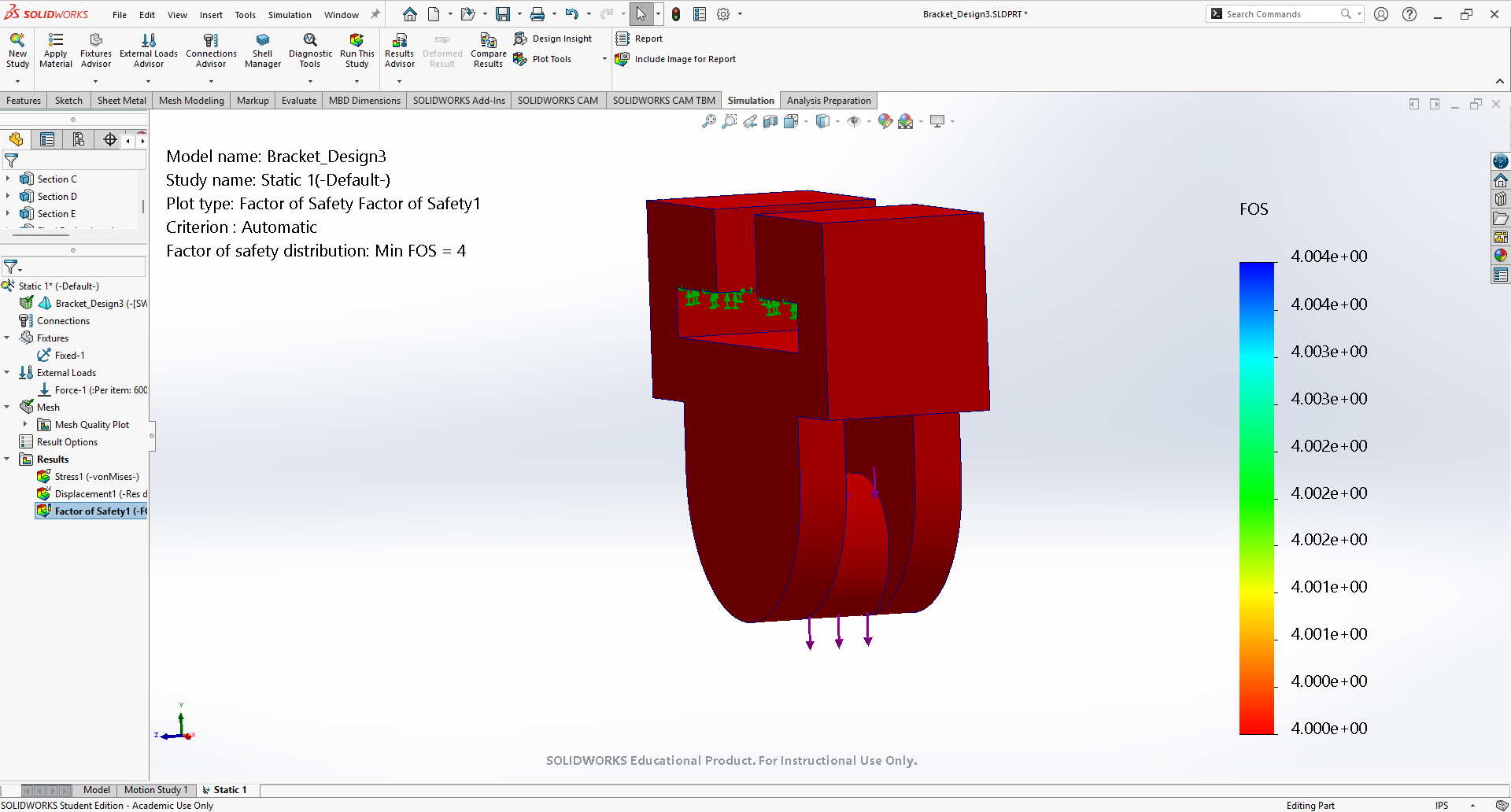Viewport: 1511px width, 812px height.
Task: Open DimXpertManager tab
Action: 110,139
